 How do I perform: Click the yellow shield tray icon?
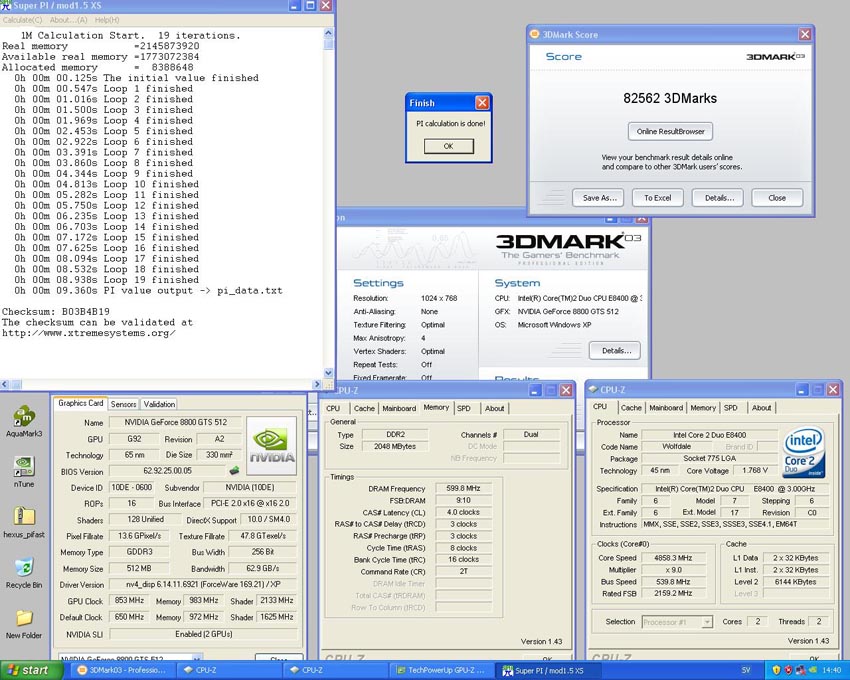tap(776, 670)
